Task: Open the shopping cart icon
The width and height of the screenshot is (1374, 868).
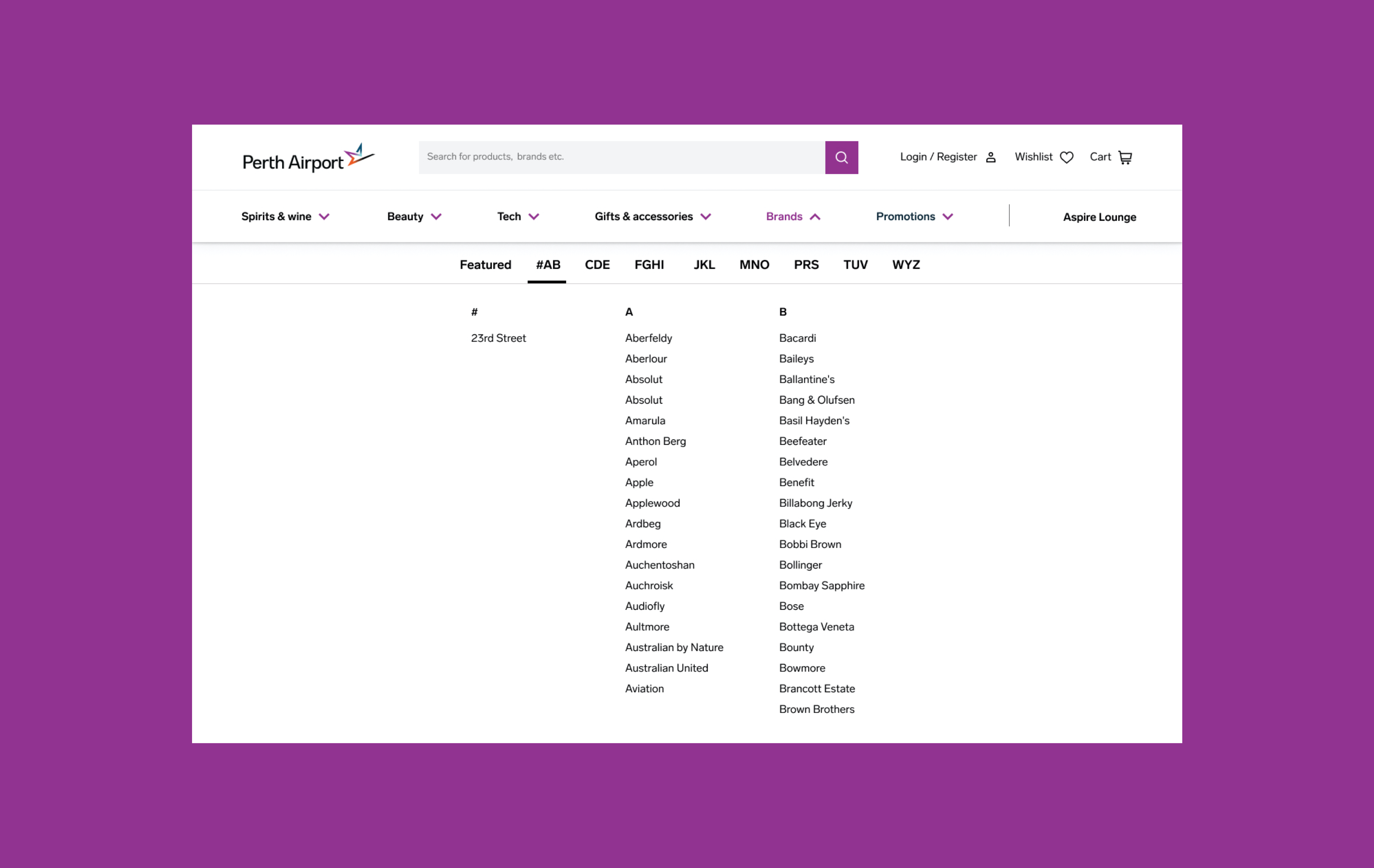Action: click(x=1125, y=157)
